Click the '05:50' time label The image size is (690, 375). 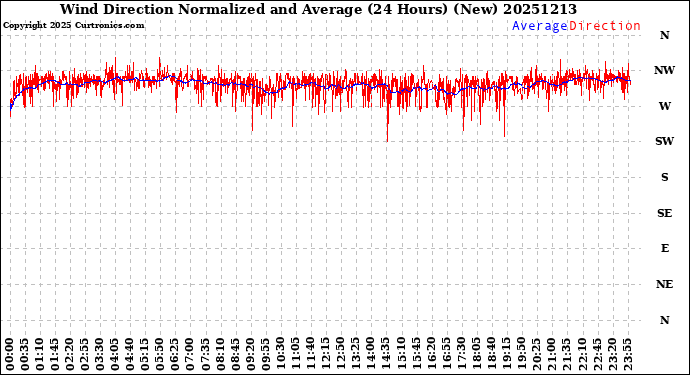pyautogui.click(x=160, y=354)
